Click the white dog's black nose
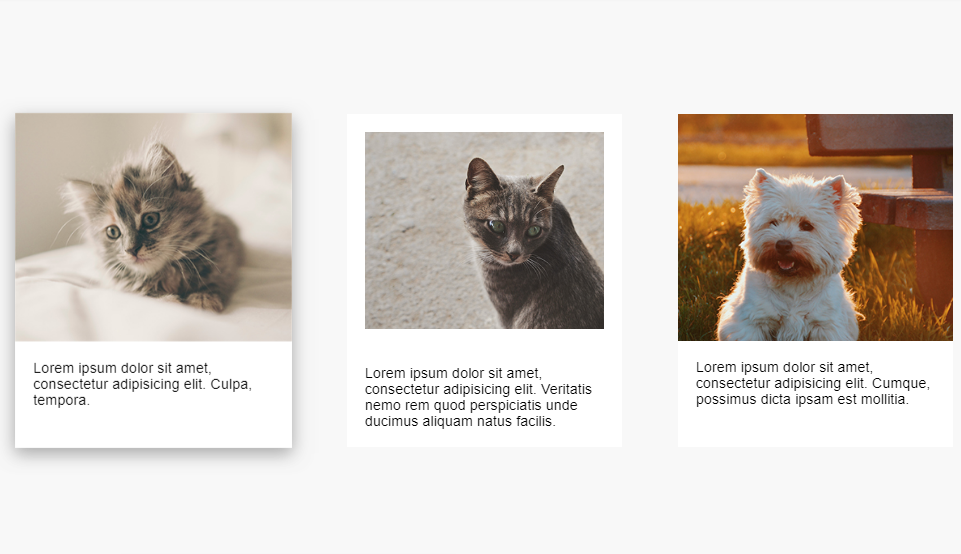 coord(784,246)
